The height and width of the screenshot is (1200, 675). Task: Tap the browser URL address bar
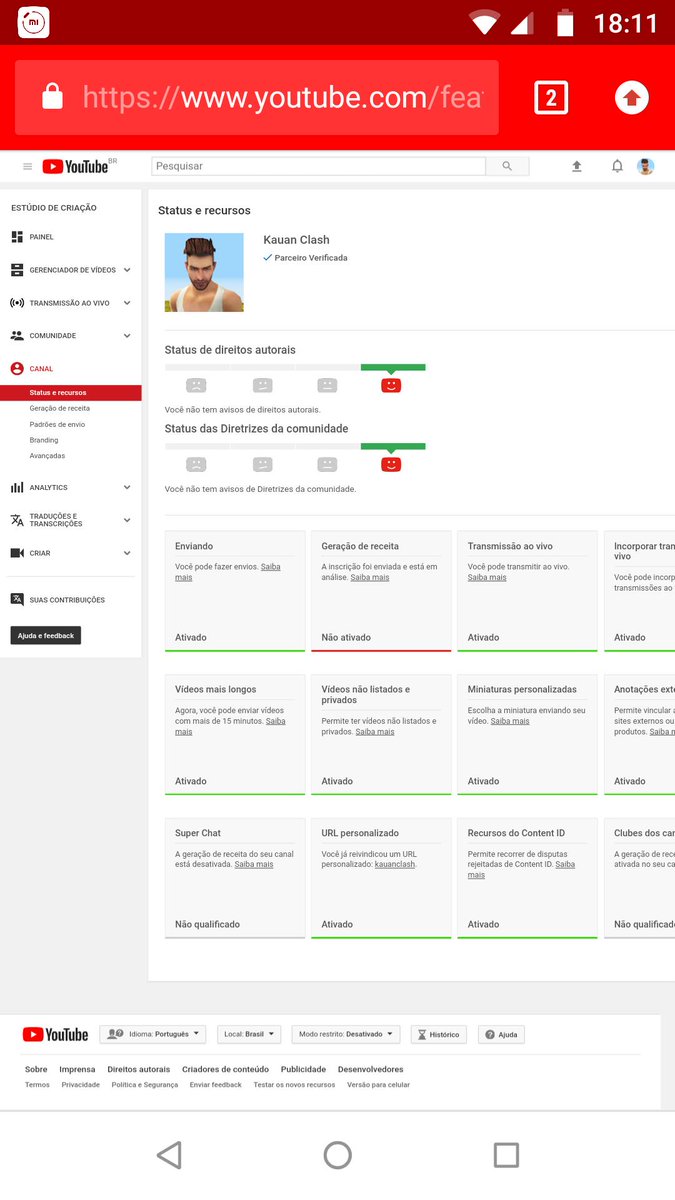257,97
